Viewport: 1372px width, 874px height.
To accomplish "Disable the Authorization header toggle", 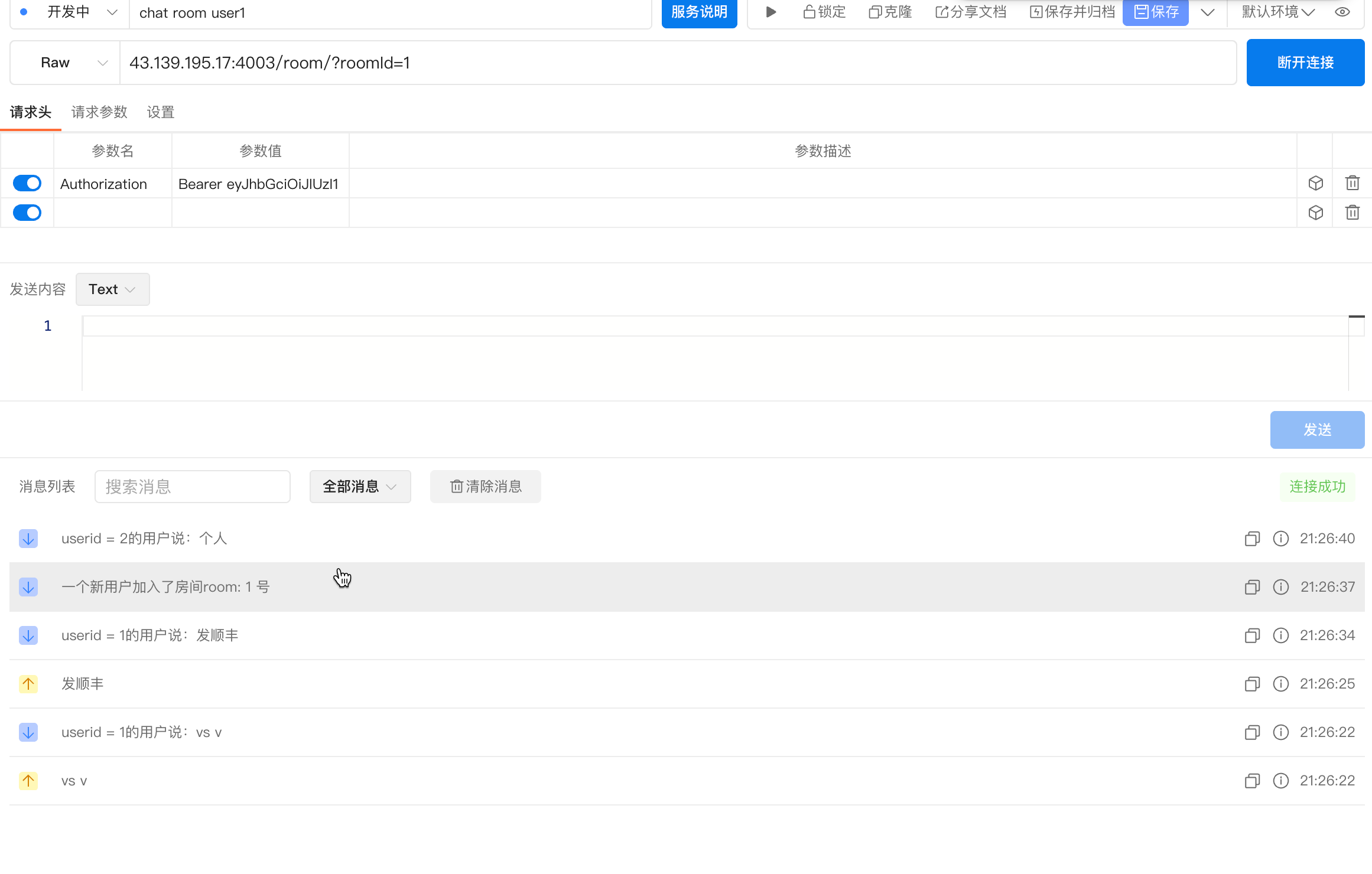I will [27, 183].
